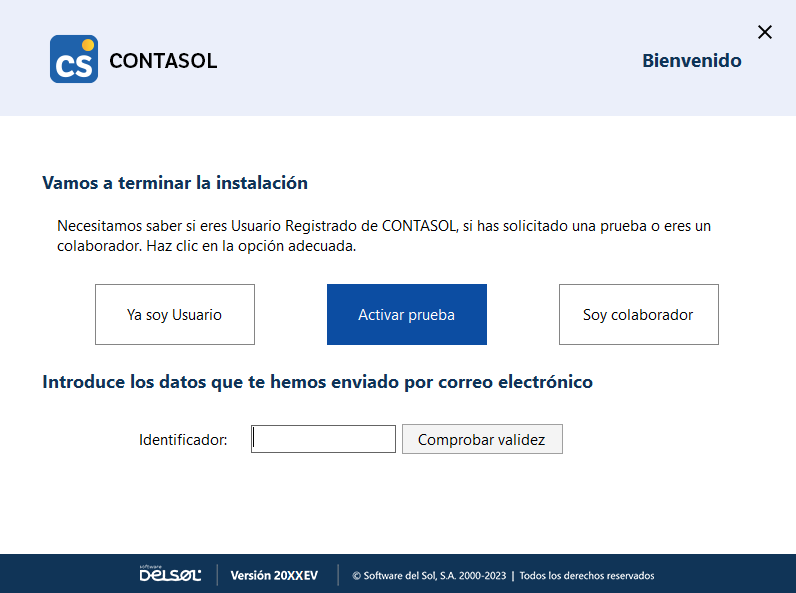The width and height of the screenshot is (796, 593).
Task: Select the Activar prueba button
Action: [407, 314]
